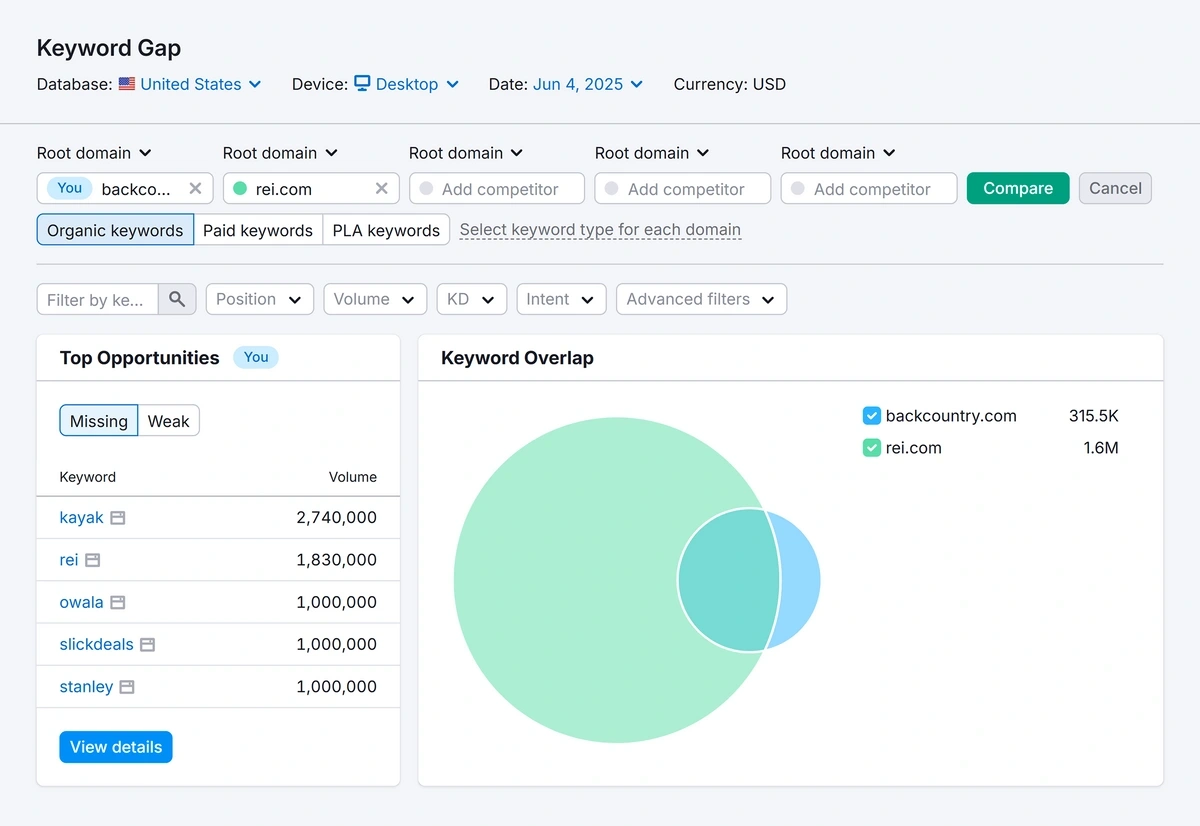Click the rei.com domain input field
This screenshot has width=1200, height=826.
tap(311, 188)
